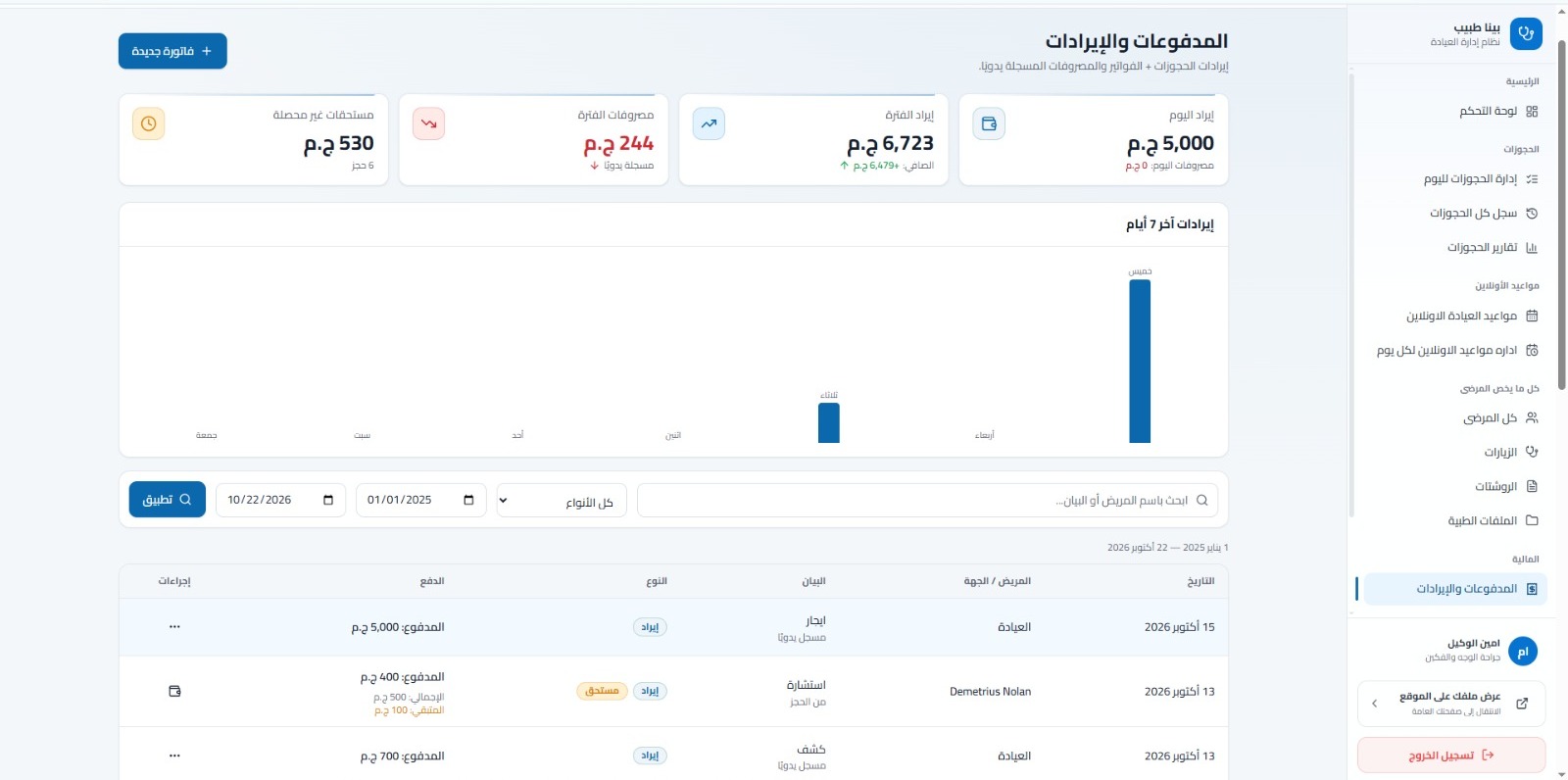Viewport: 1568px width, 780px height.
Task: Click the فاتورة جديدة new invoice button
Action: pos(172,51)
